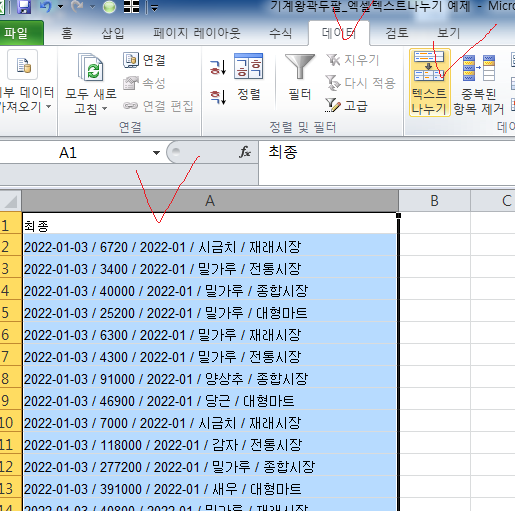The image size is (515, 511).
Task: Click the 지우기 clear filter button
Action: pos(352,60)
